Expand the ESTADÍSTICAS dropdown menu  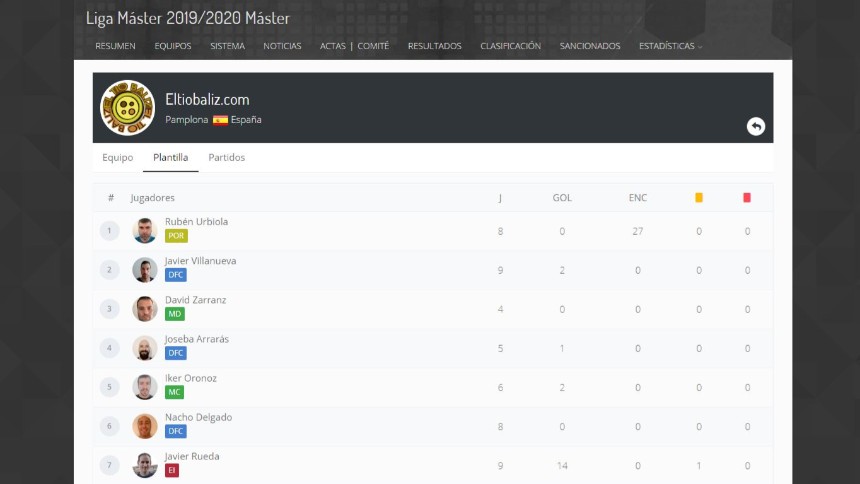(670, 46)
